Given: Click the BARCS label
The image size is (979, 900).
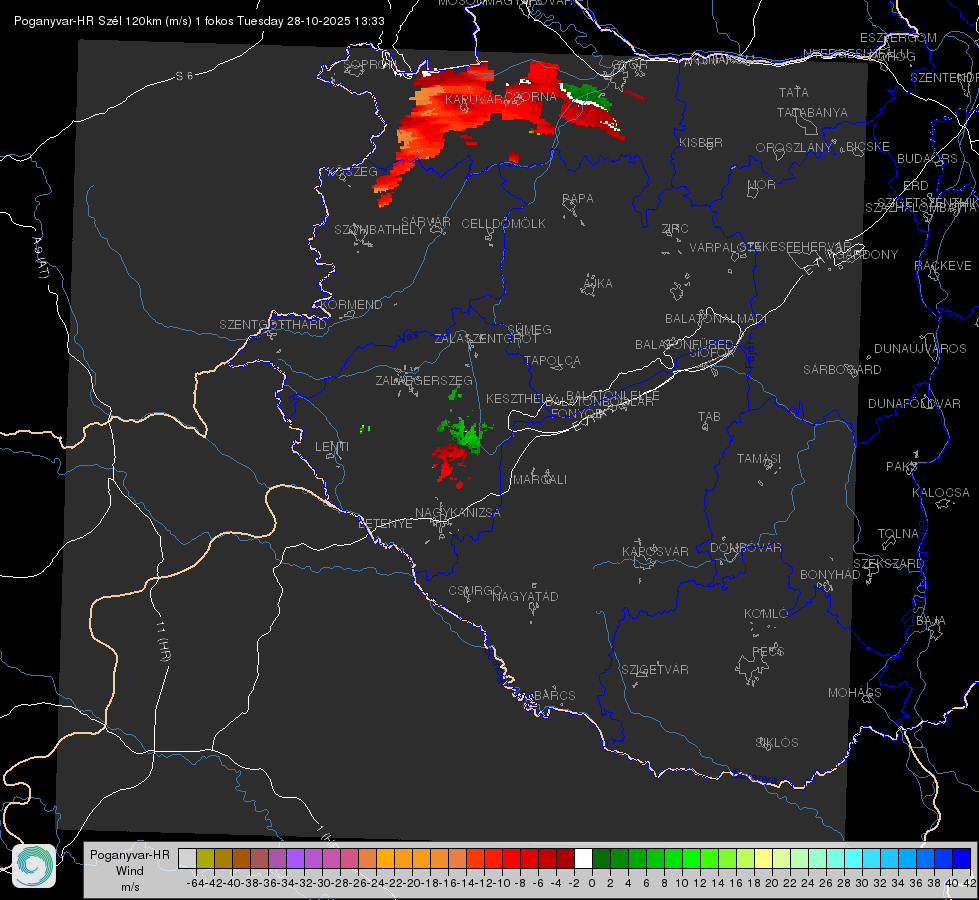Looking at the screenshot, I should point(554,696).
